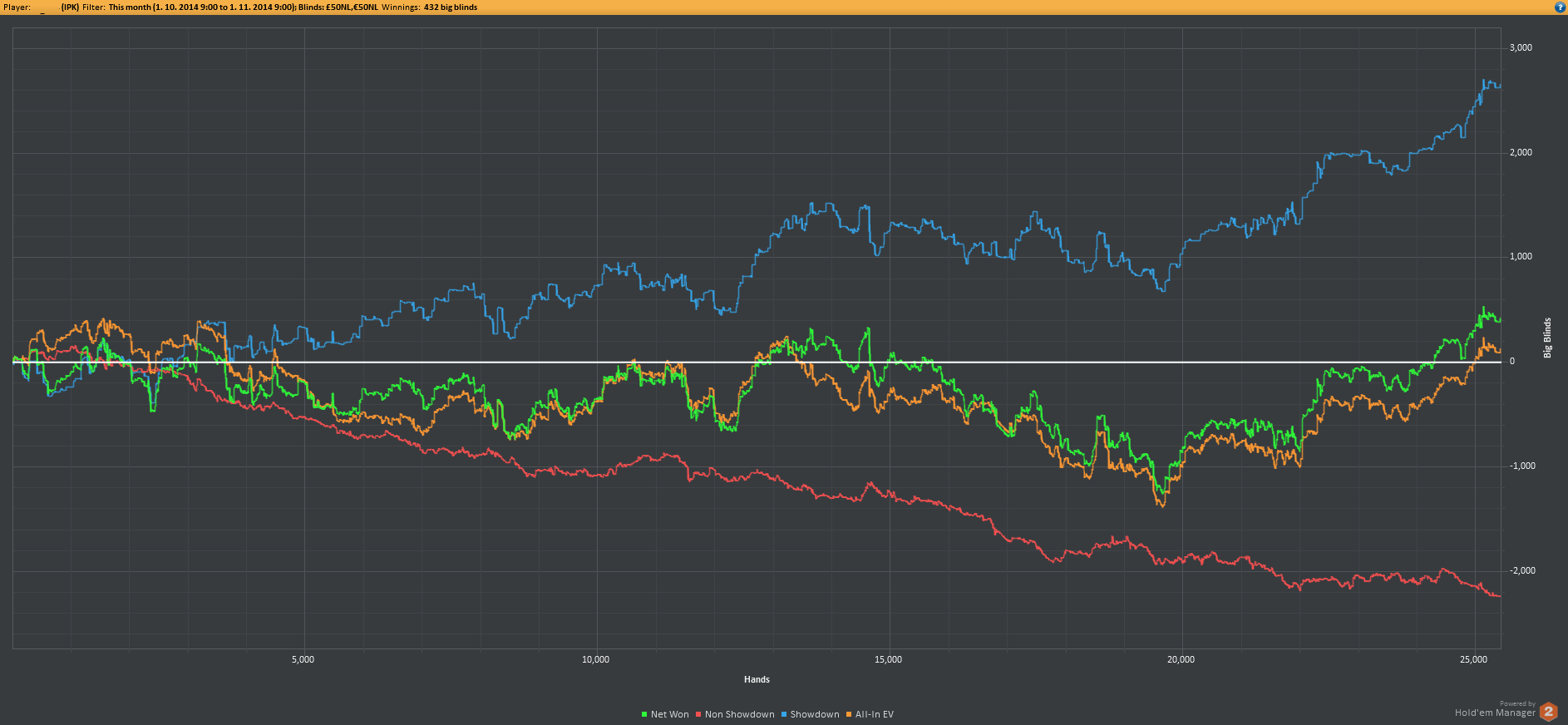Click the 'Big Blinds' y-axis title

(1547, 338)
